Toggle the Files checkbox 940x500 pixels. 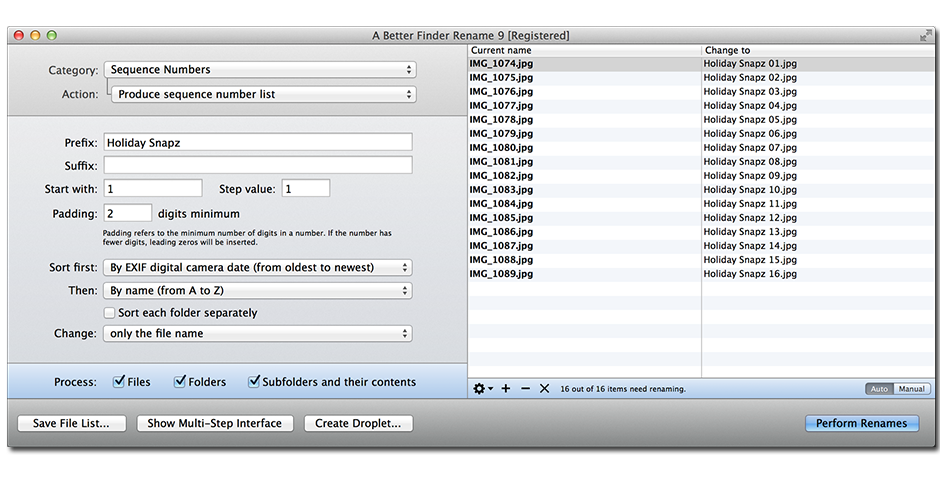click(x=119, y=381)
